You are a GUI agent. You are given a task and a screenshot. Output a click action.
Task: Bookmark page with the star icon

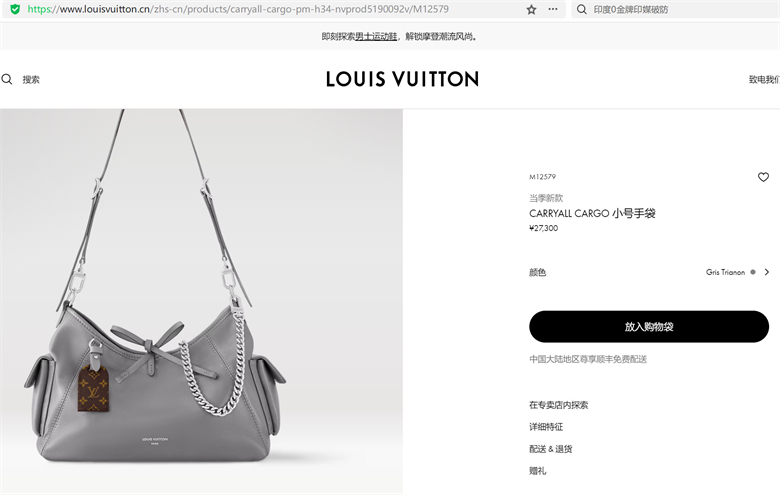(x=531, y=9)
